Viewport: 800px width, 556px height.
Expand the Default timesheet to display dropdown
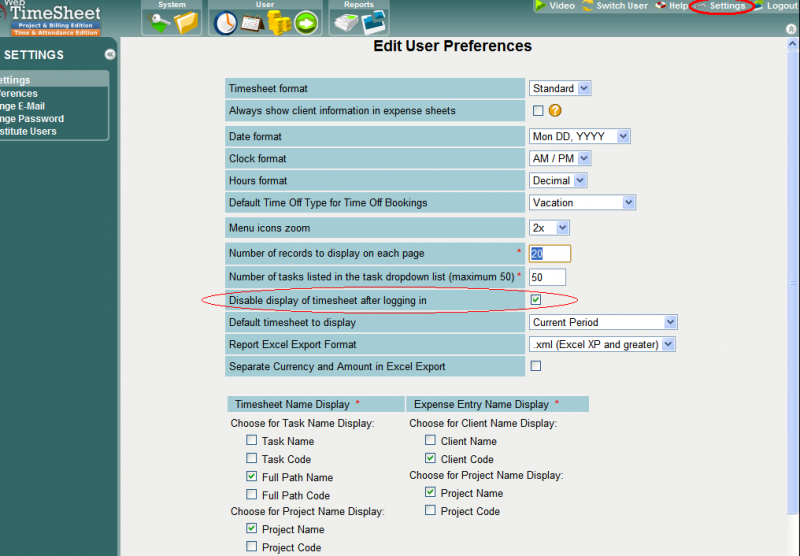603,322
